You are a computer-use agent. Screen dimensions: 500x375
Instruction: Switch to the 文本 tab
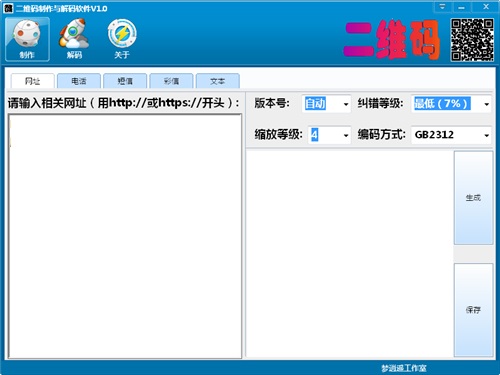pyautogui.click(x=218, y=81)
